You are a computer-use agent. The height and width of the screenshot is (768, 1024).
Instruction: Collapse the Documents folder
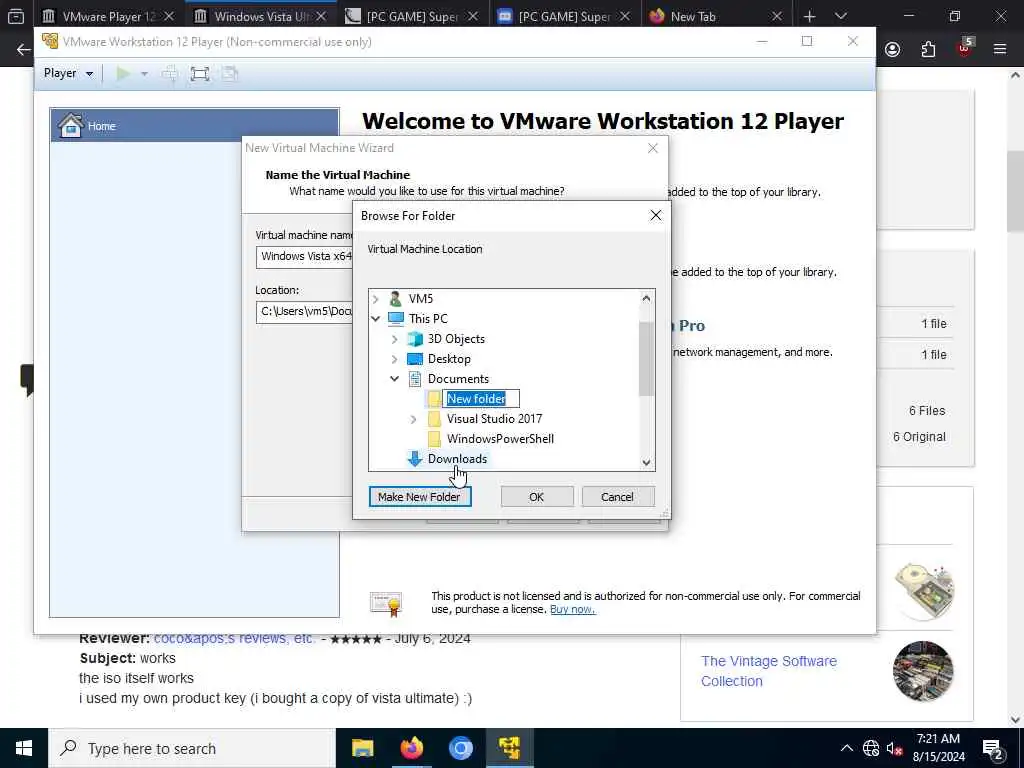pos(394,379)
